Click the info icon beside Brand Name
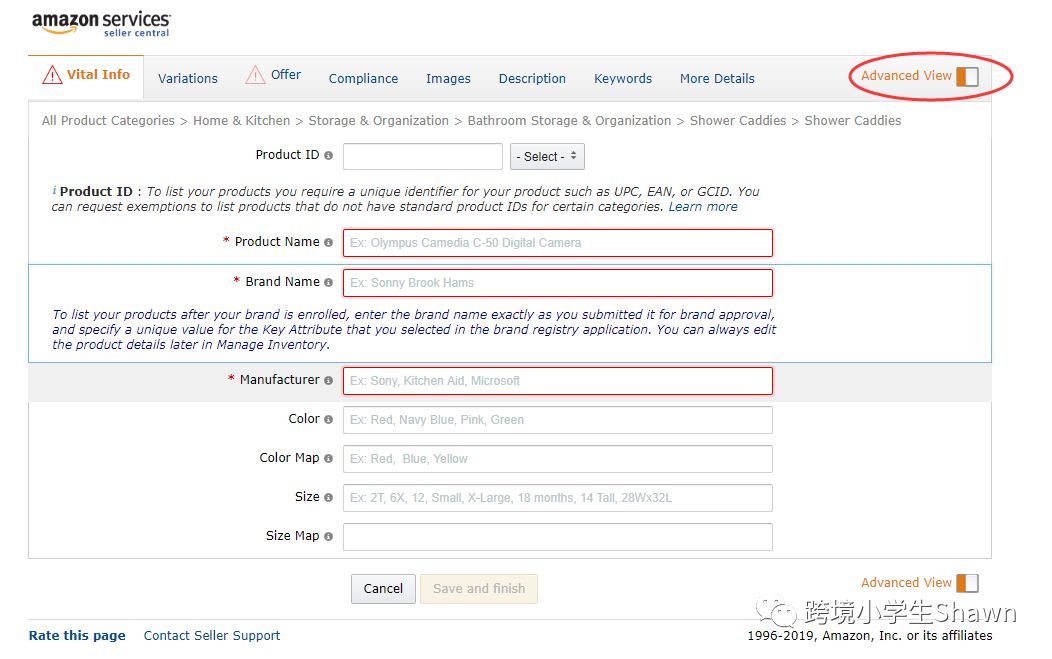Image resolution: width=1052 pixels, height=659 pixels. click(x=328, y=283)
